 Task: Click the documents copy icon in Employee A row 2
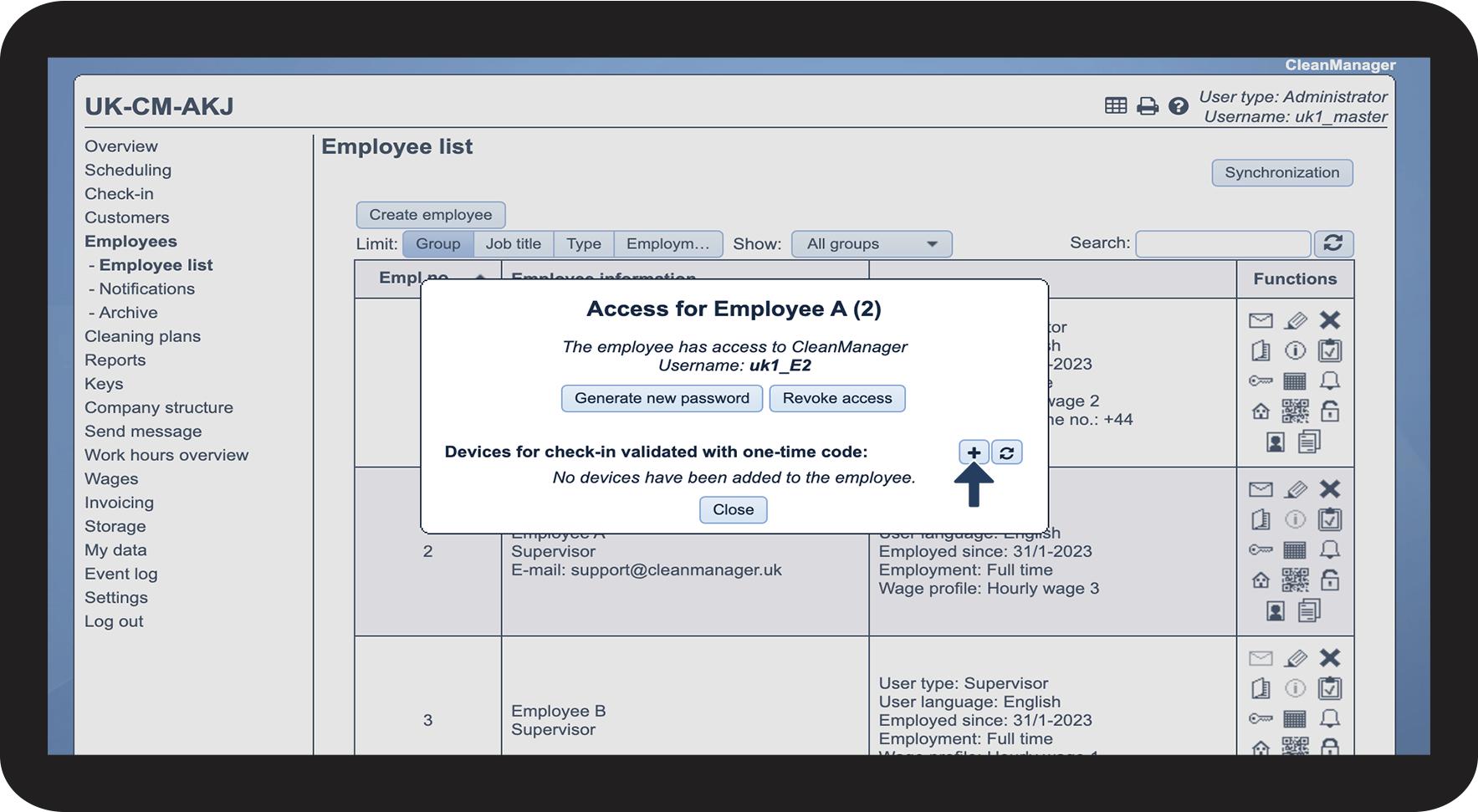tap(1310, 610)
